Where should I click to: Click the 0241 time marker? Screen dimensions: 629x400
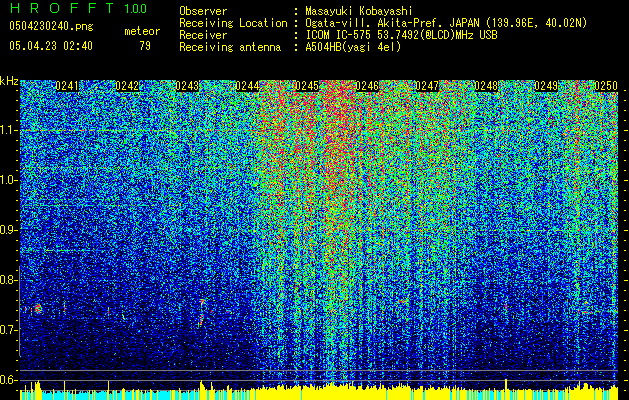67,86
